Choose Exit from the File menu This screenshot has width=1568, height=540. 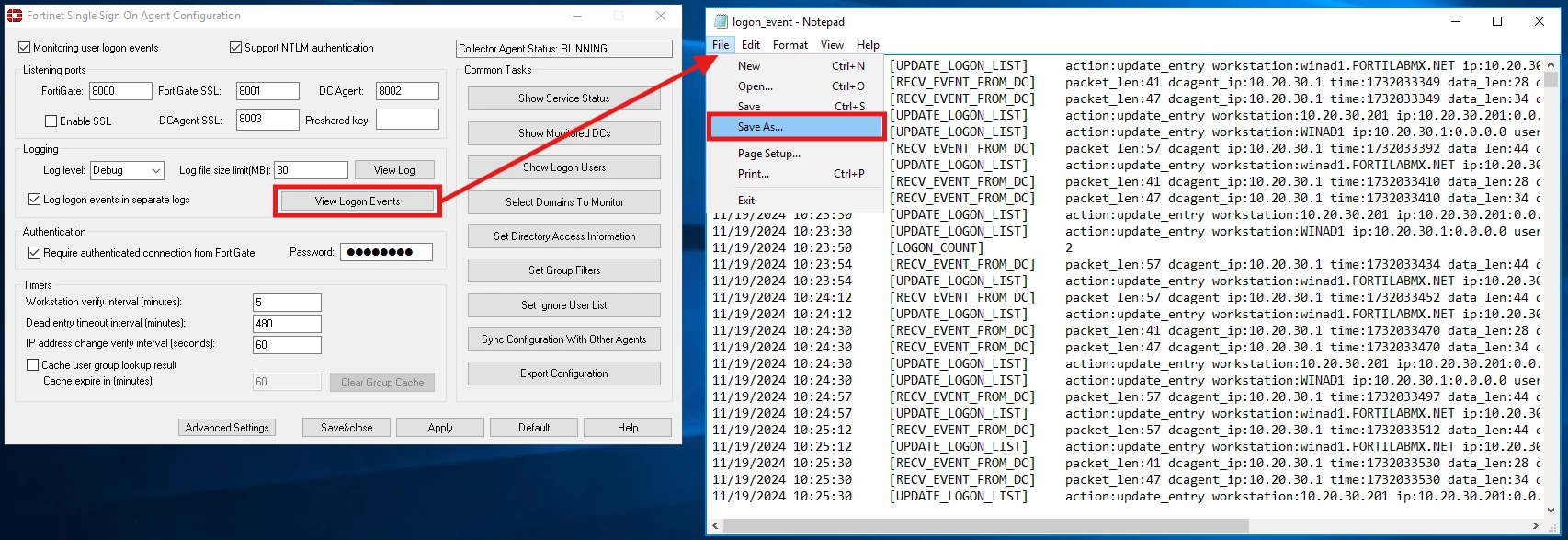click(x=796, y=201)
